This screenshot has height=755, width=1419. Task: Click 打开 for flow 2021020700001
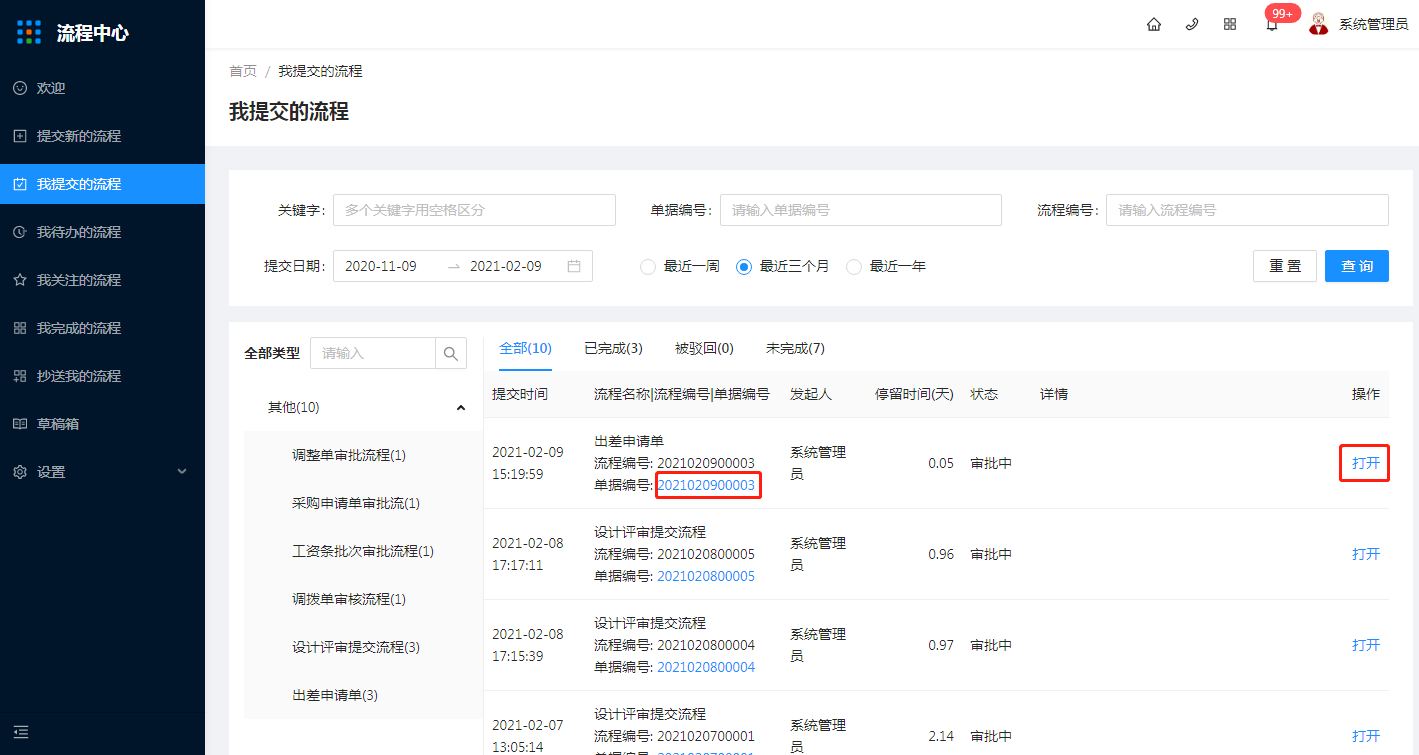click(1366, 736)
